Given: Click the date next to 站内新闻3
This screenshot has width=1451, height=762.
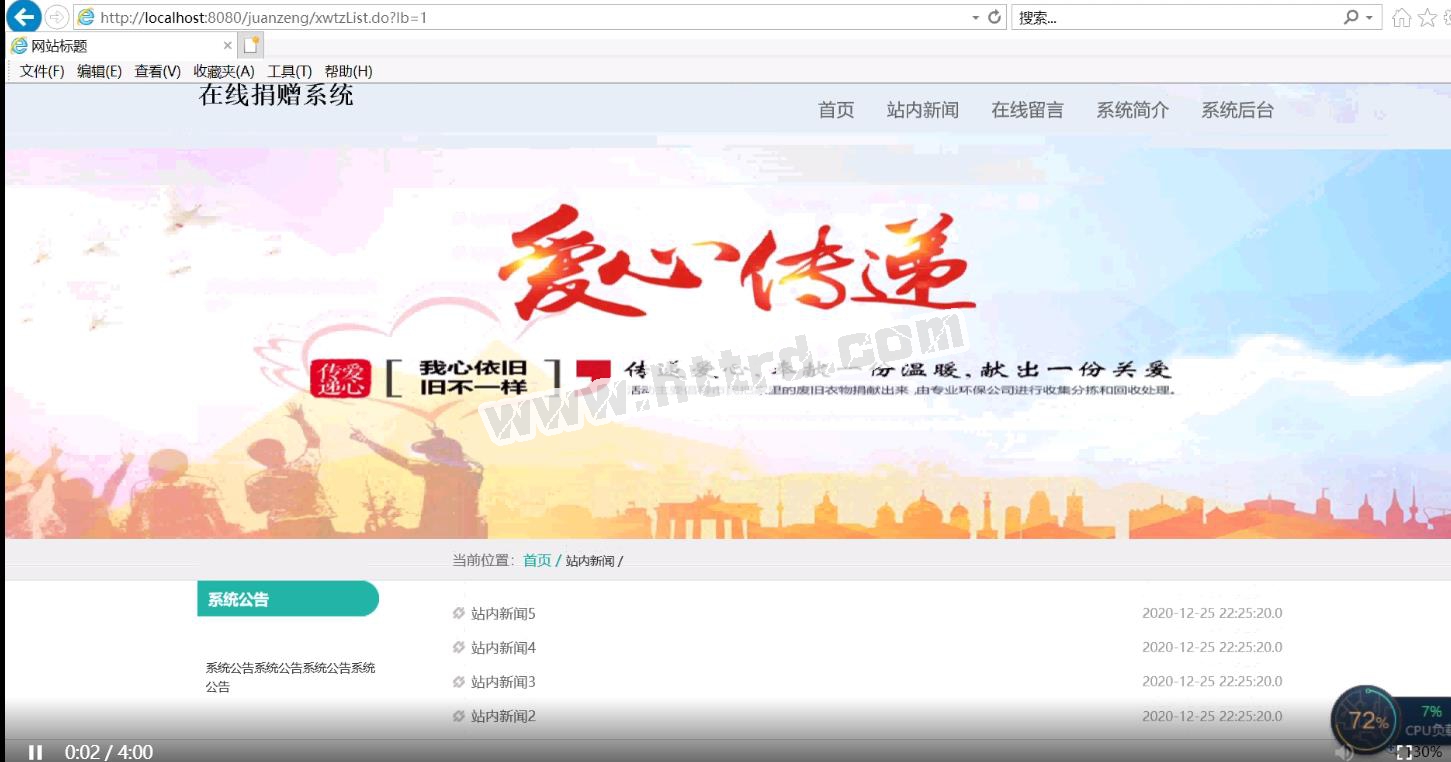Looking at the screenshot, I should tap(1212, 681).
